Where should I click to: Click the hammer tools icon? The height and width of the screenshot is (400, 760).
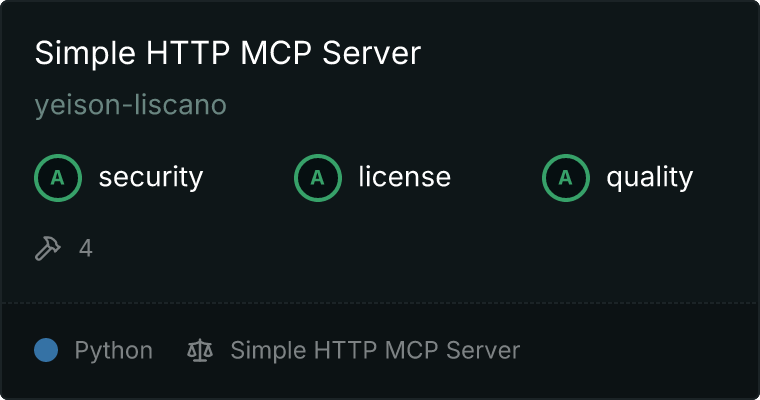[x=48, y=248]
